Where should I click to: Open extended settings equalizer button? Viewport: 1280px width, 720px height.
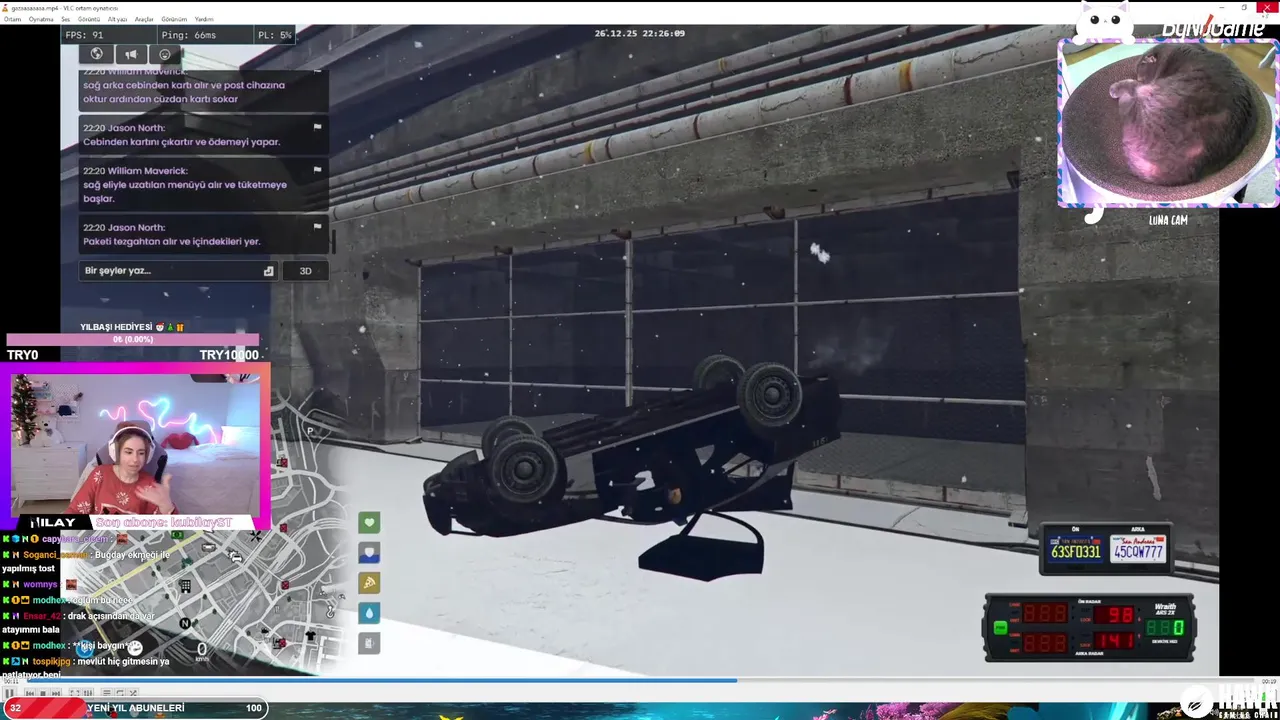[86, 693]
